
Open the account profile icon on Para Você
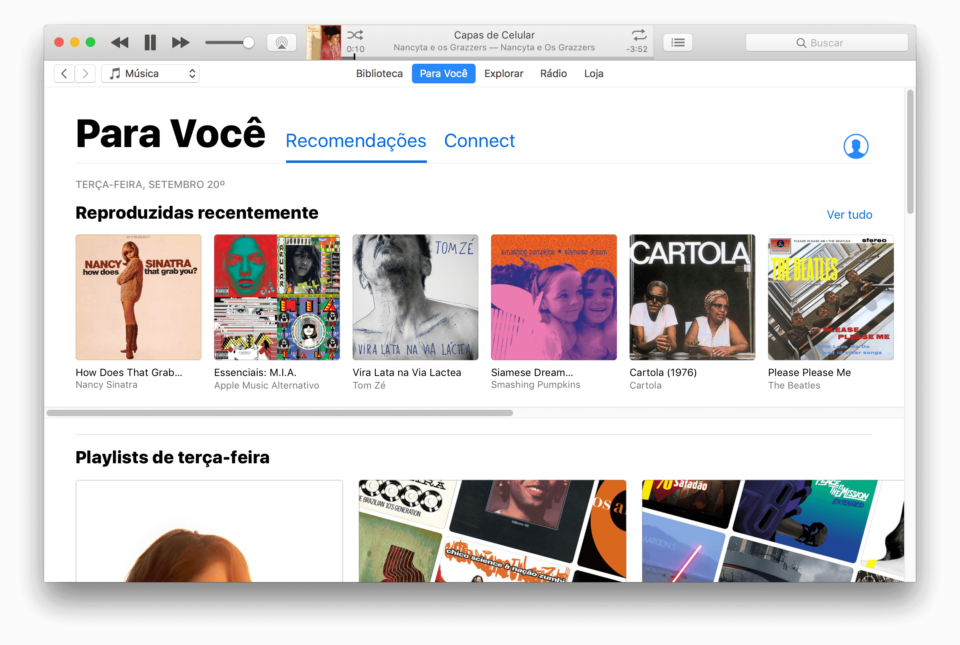coord(856,145)
